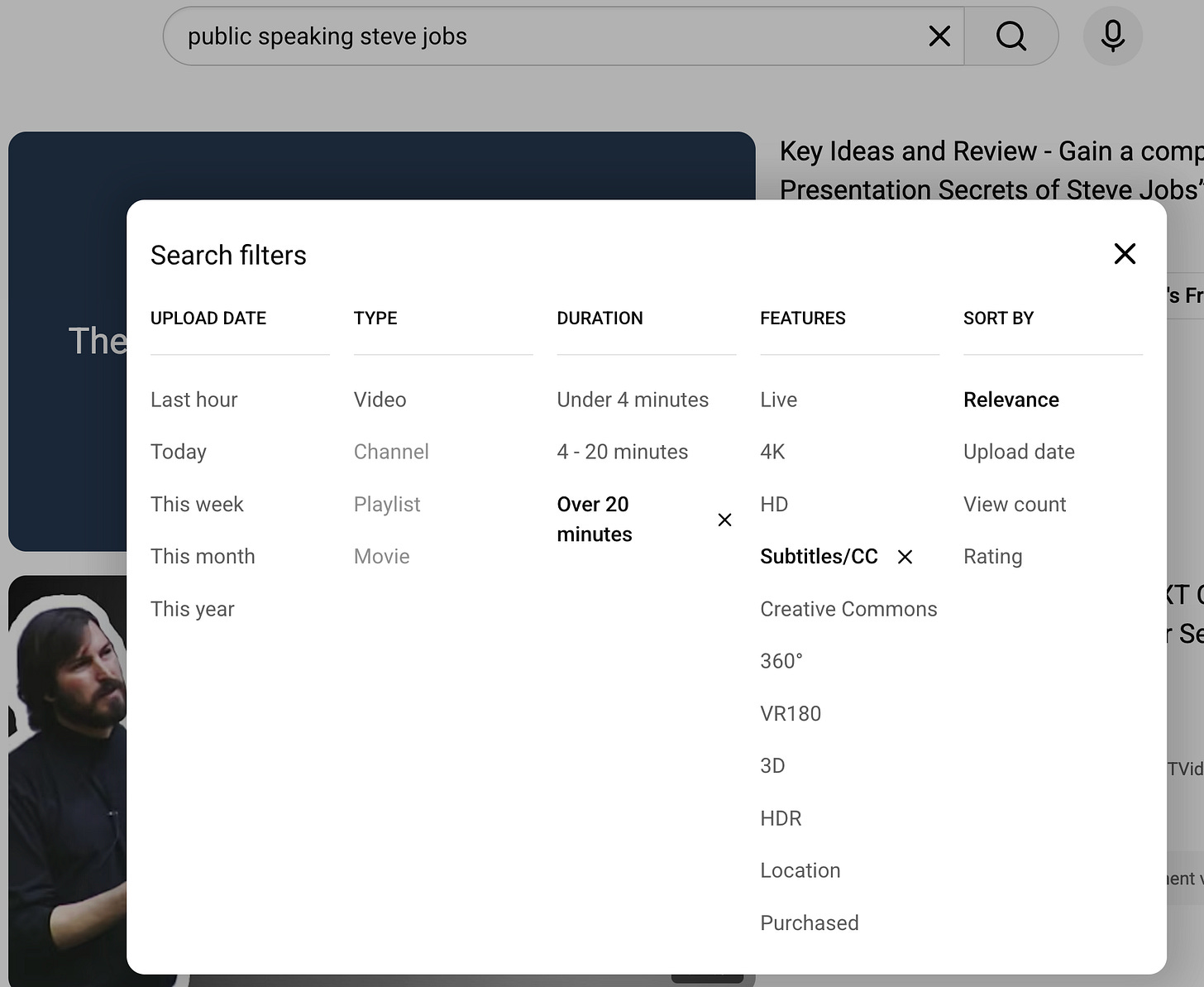Image resolution: width=1204 pixels, height=987 pixels.
Task: Open the Steve Jobs portrait video thumbnail
Action: pyautogui.click(x=68, y=781)
